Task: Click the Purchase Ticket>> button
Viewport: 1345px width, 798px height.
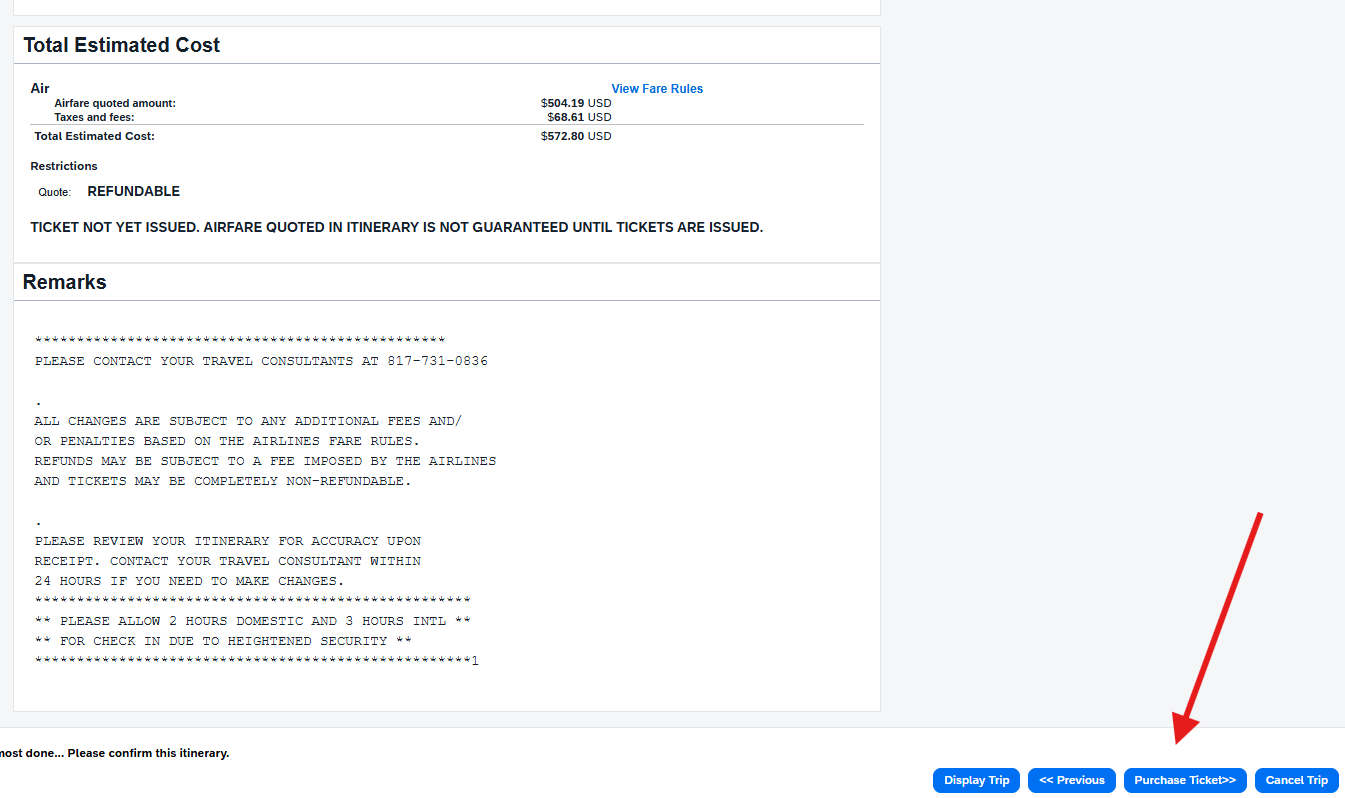Action: pyautogui.click(x=1185, y=780)
